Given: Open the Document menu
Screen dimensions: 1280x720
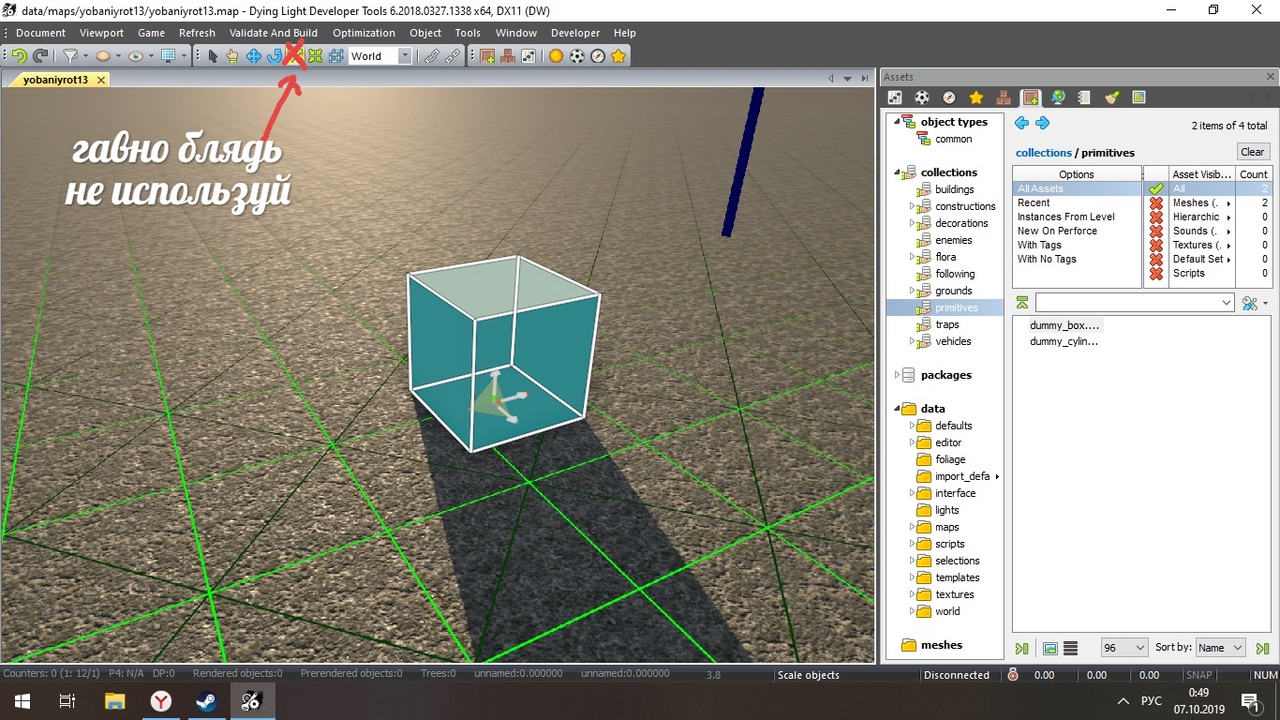Looking at the screenshot, I should (41, 33).
